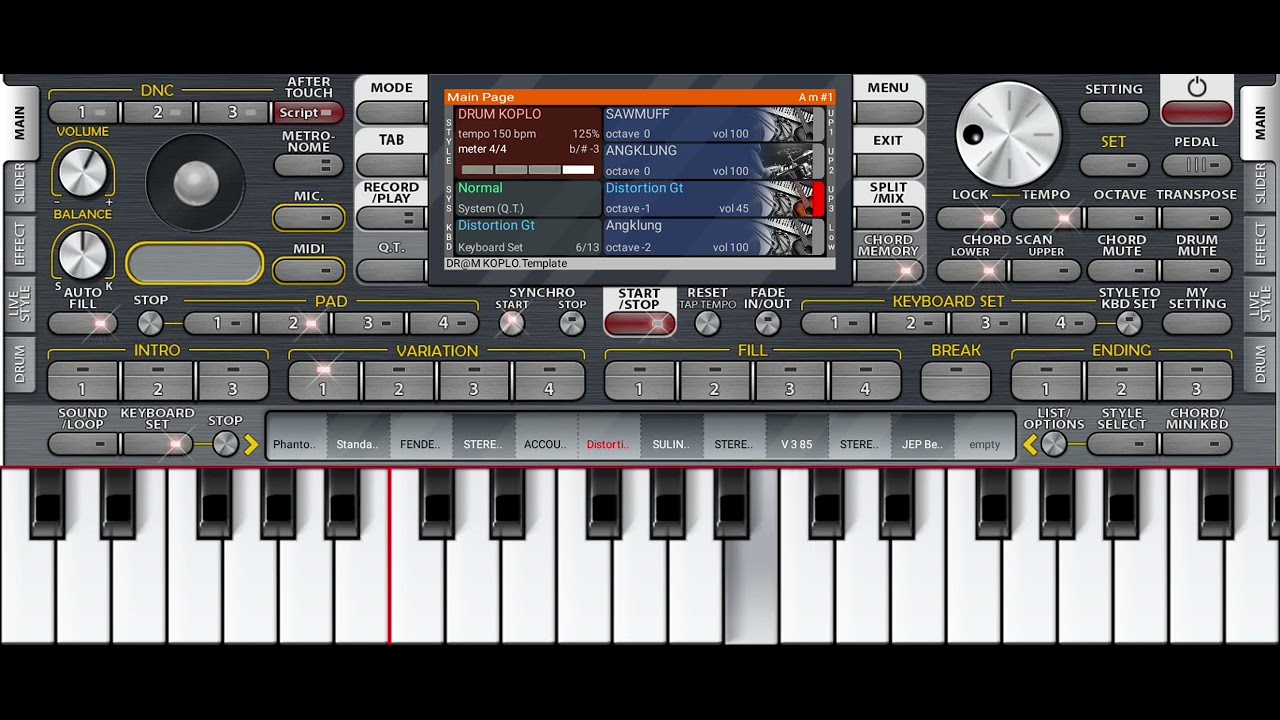Screen dimensions: 1280x720
Task: Choose the SULIN.. sound in the list
Action: 672,435
